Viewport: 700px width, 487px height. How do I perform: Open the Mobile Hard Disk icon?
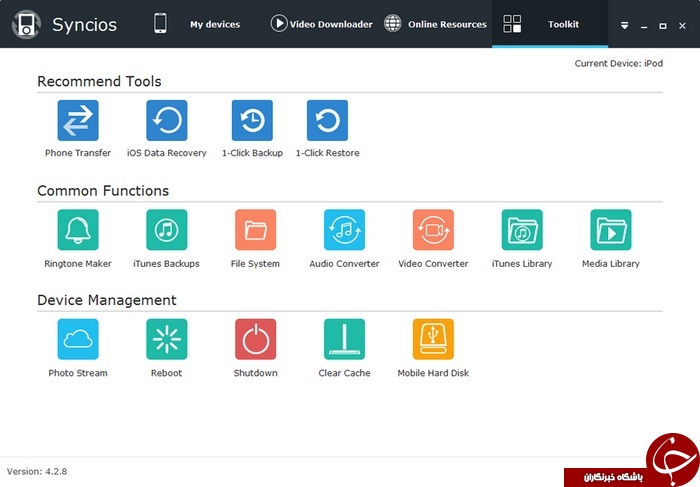(x=433, y=339)
